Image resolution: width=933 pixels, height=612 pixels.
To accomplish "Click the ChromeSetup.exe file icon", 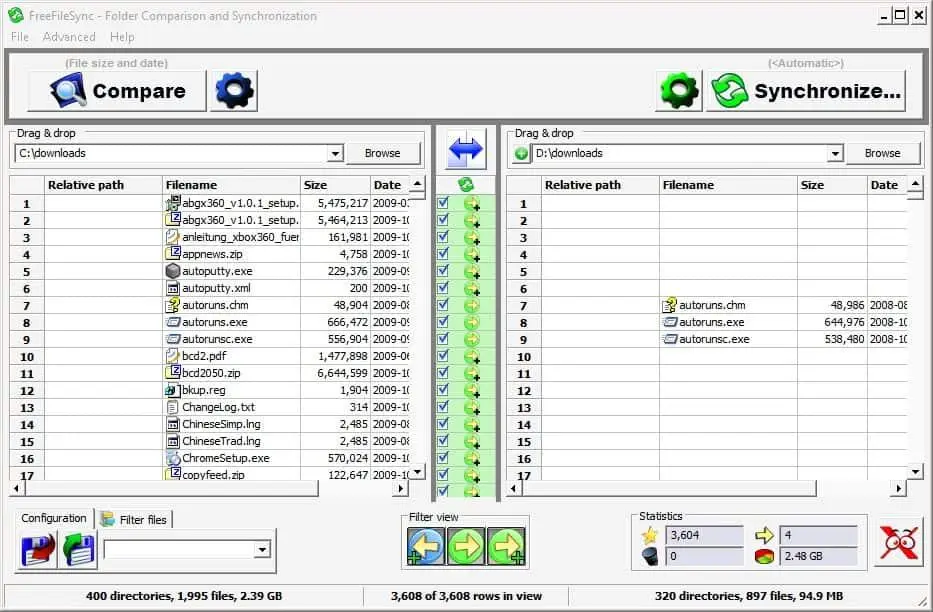I will (173, 458).
